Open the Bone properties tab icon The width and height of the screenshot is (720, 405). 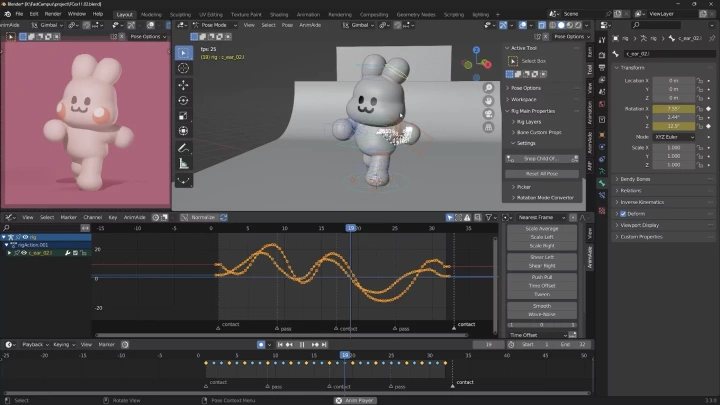(602, 183)
